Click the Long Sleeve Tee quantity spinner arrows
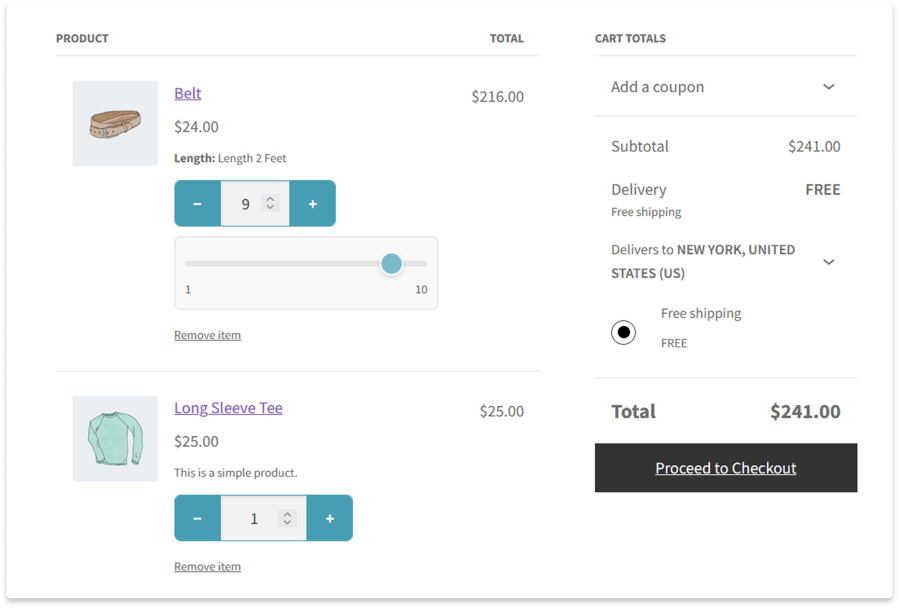 coord(287,518)
